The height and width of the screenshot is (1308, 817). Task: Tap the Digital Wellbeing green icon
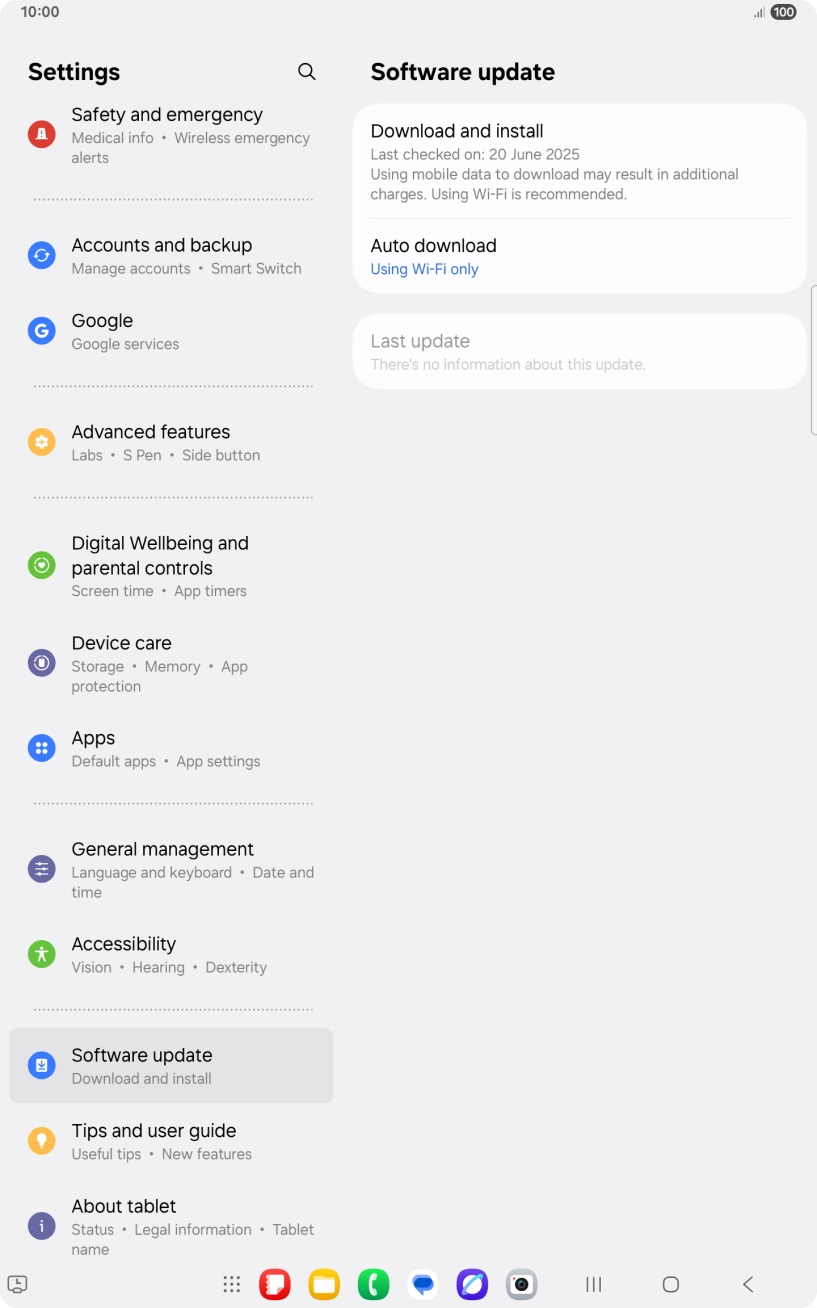[x=41, y=565]
